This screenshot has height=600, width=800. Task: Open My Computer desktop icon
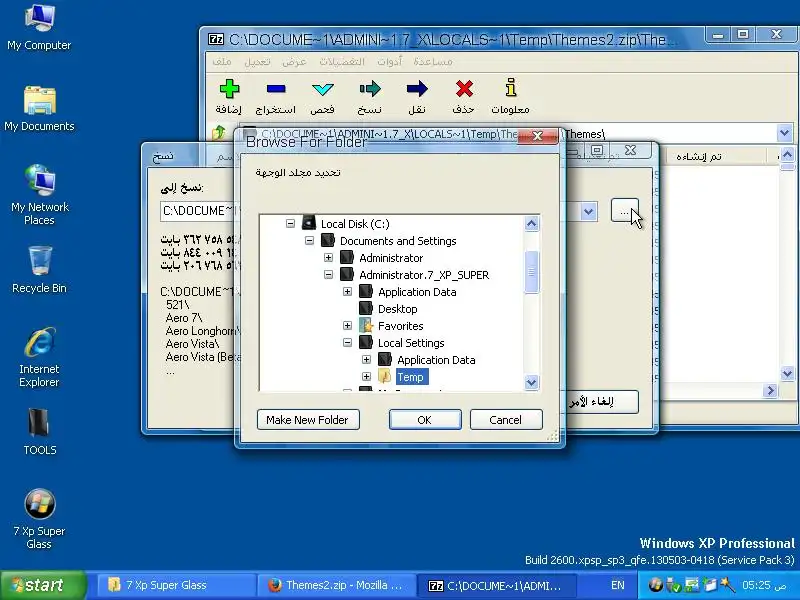[x=39, y=18]
